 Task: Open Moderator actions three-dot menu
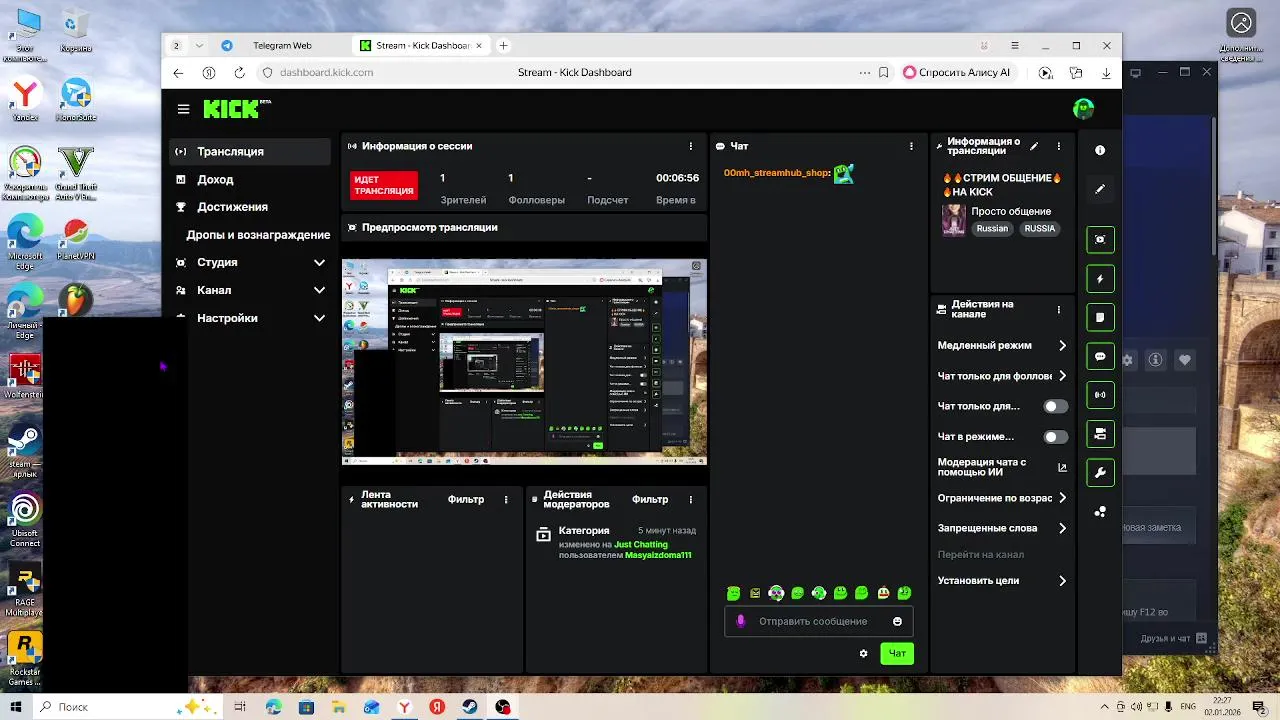coord(691,499)
